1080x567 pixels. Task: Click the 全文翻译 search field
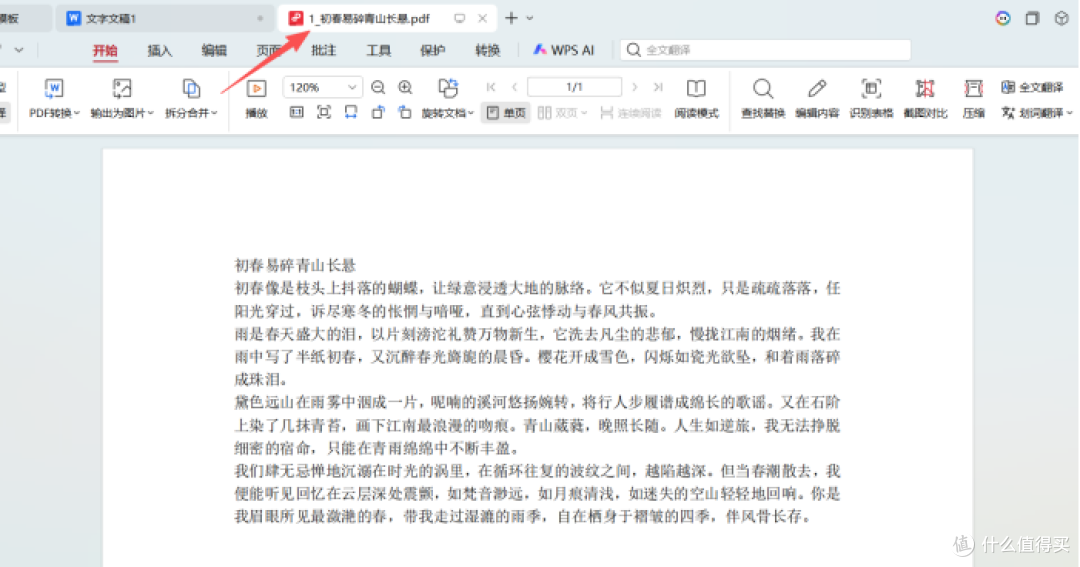tap(765, 50)
